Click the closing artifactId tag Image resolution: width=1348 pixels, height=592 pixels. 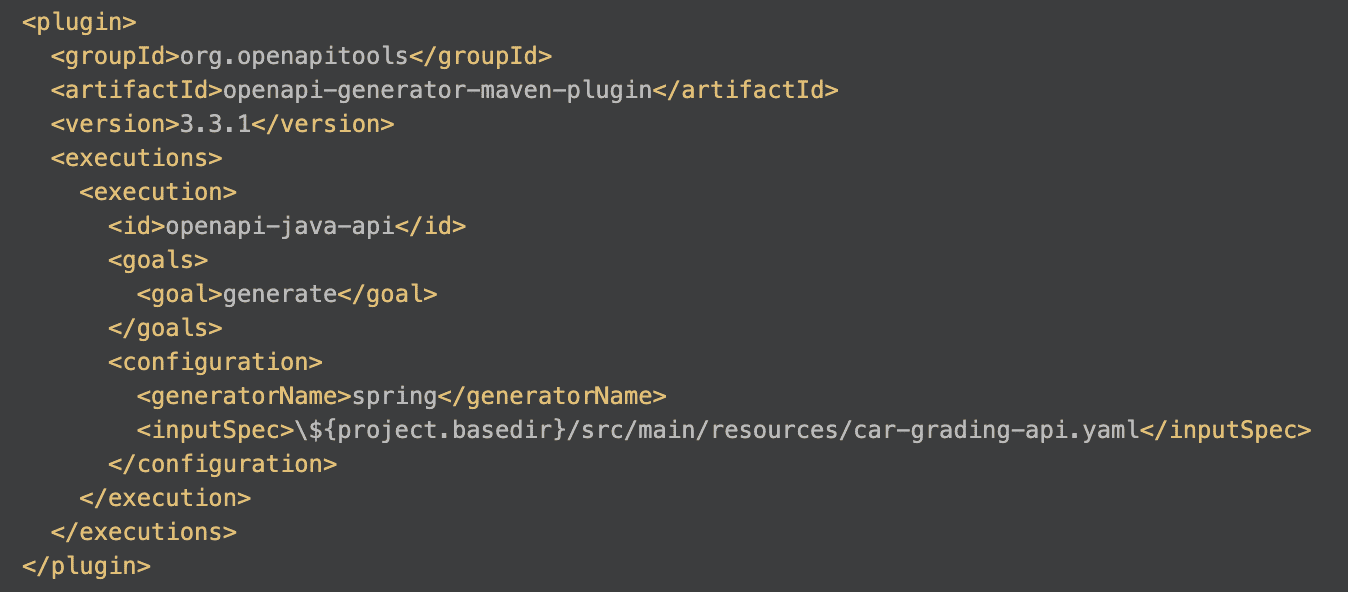pyautogui.click(x=745, y=90)
